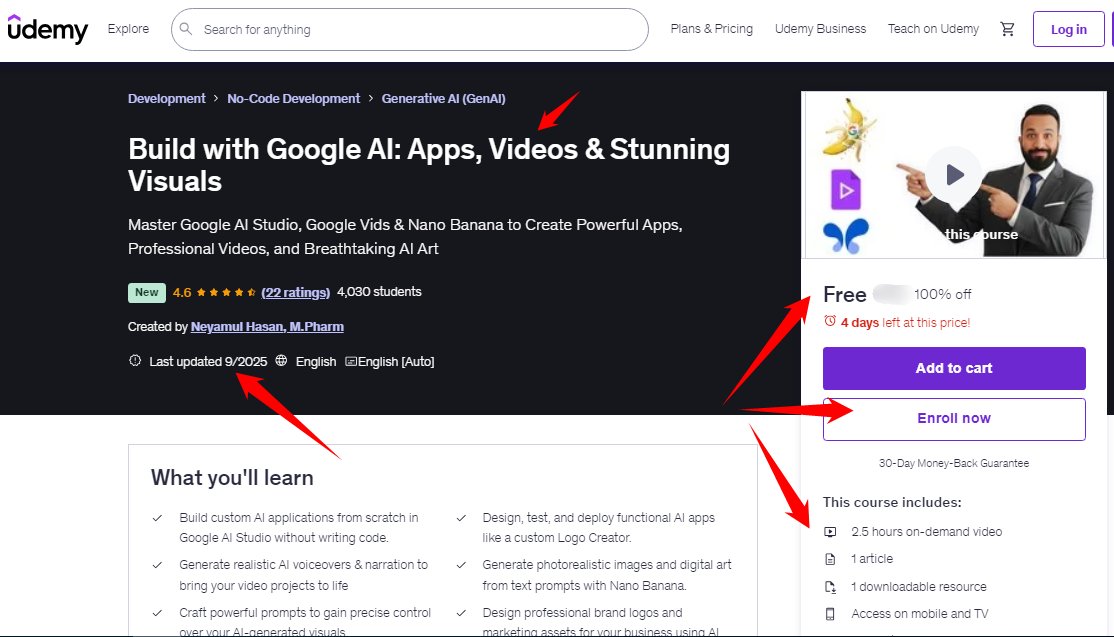This screenshot has height=637, width=1114.
Task: Open the shopping cart icon
Action: pos(1007,29)
